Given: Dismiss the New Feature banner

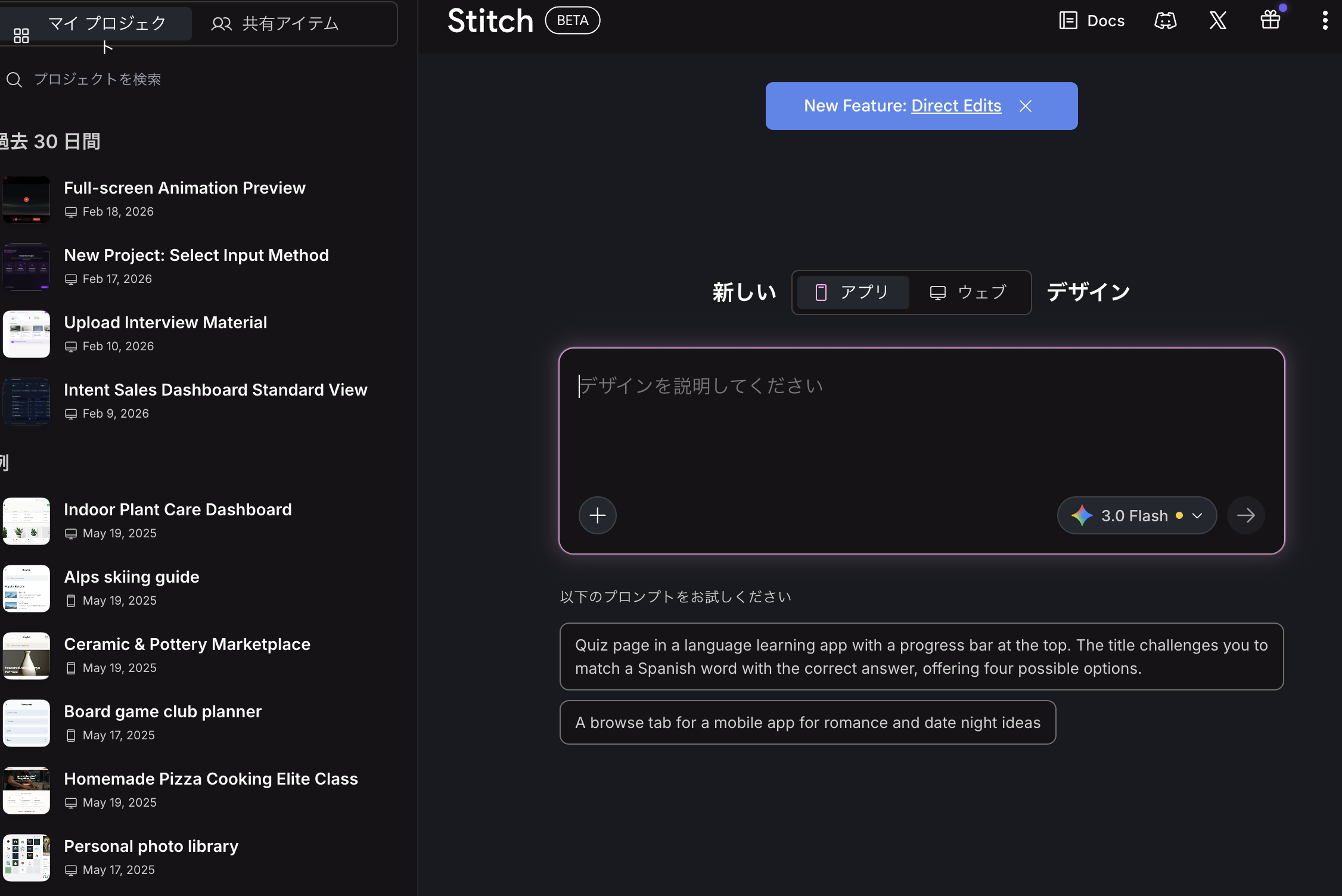Looking at the screenshot, I should [1025, 106].
